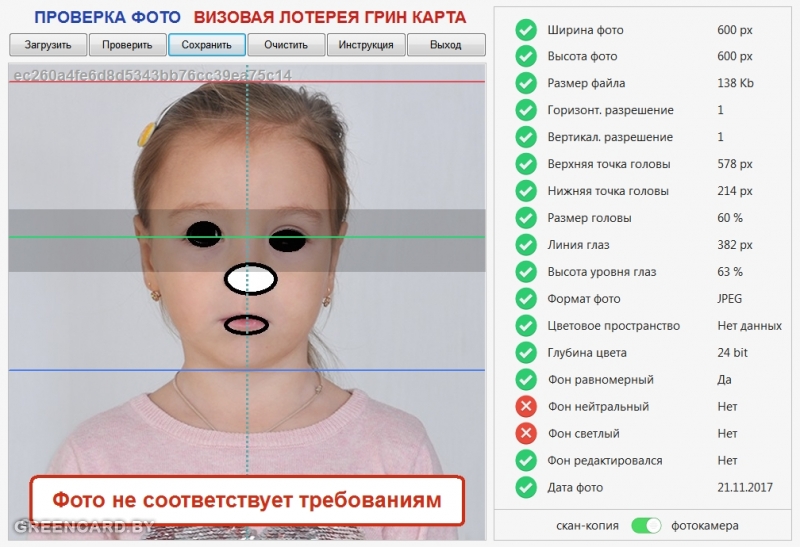
Task: Click the Ширина фото label
Action: (x=585, y=30)
